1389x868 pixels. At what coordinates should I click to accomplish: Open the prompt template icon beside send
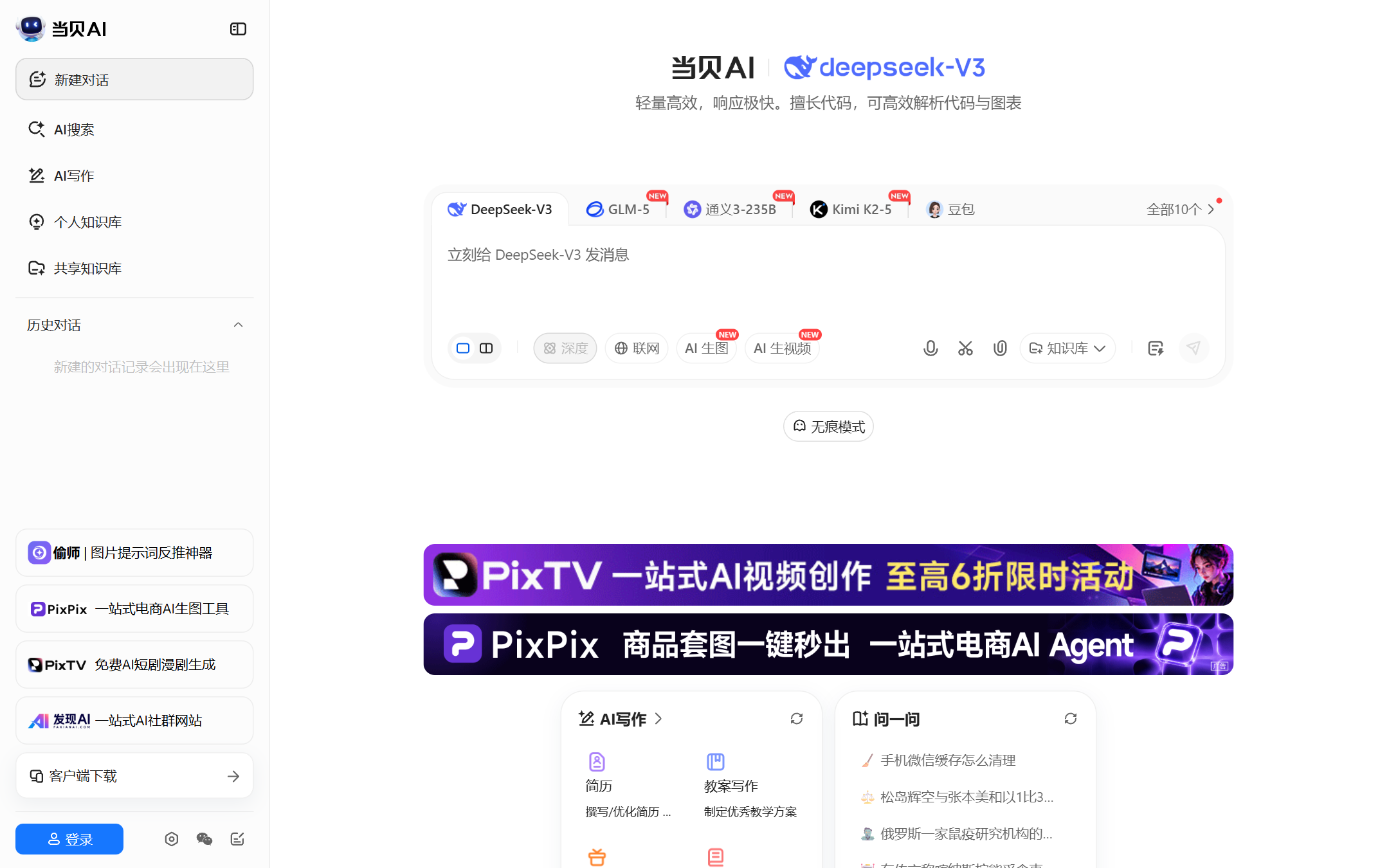(x=1156, y=348)
